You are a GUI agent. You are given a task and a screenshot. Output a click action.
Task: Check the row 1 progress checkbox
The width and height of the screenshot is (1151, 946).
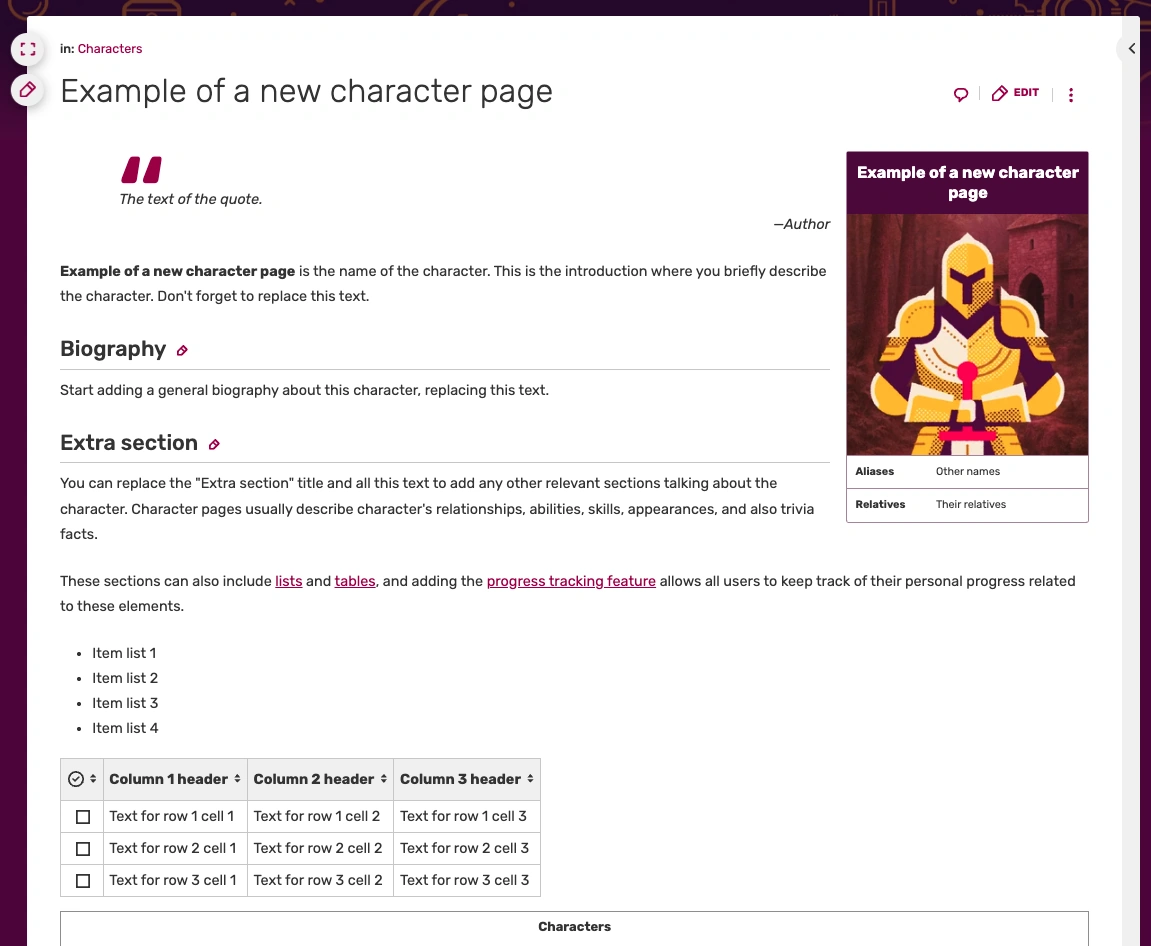(x=83, y=817)
